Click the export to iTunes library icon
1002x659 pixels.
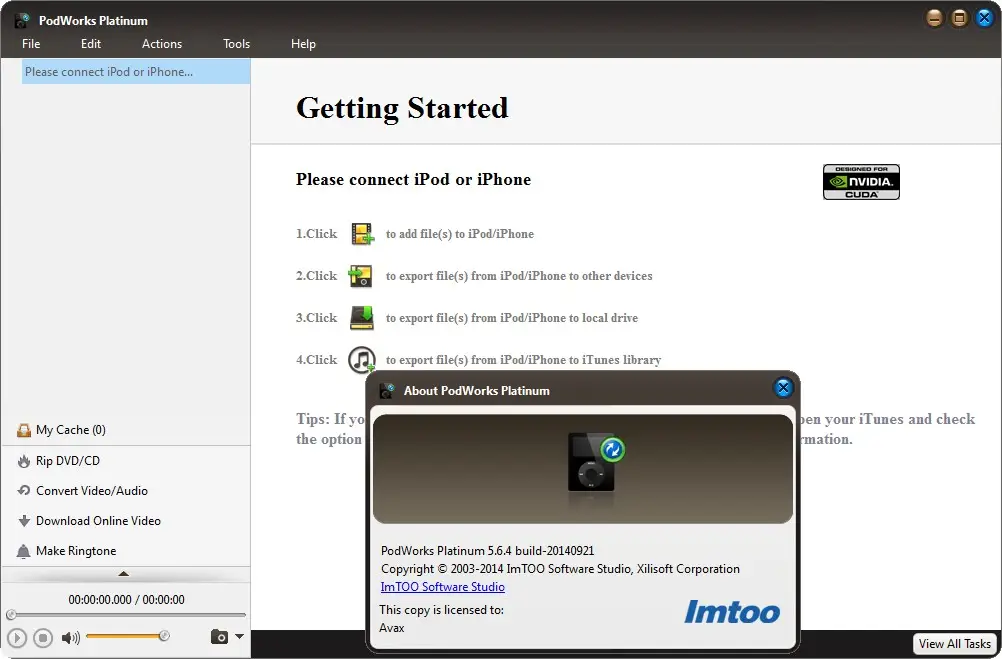pyautogui.click(x=362, y=360)
